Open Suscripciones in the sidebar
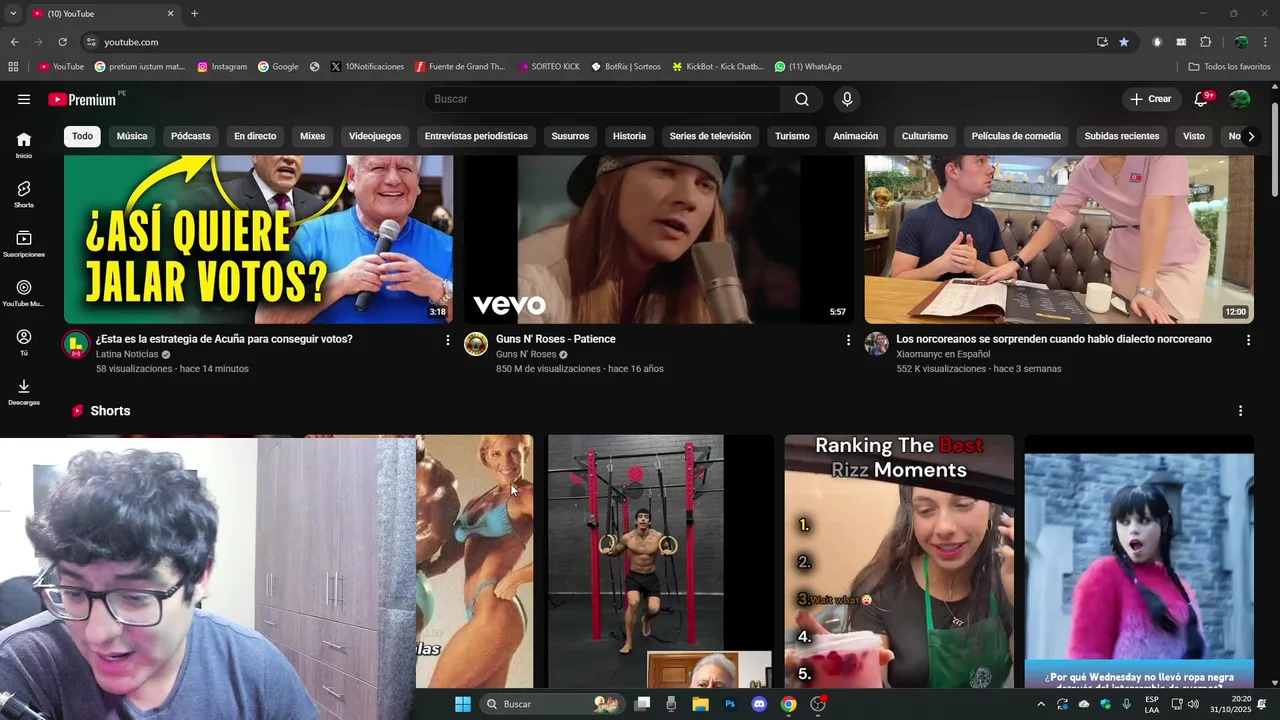This screenshot has height=720, width=1280. click(24, 244)
